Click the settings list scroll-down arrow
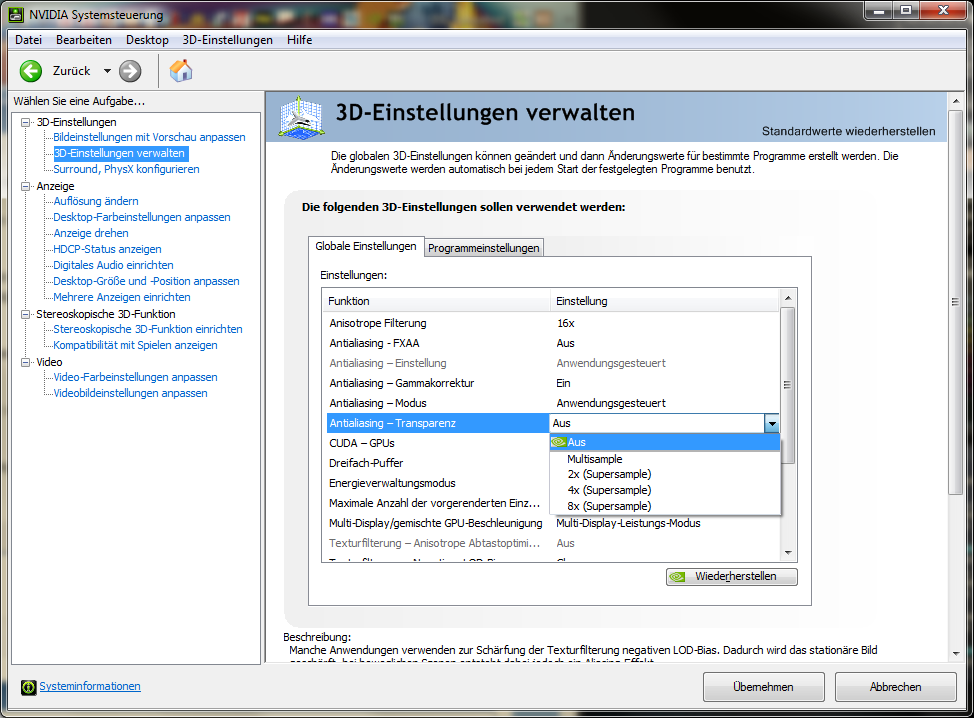The height and width of the screenshot is (718, 974). point(788,553)
